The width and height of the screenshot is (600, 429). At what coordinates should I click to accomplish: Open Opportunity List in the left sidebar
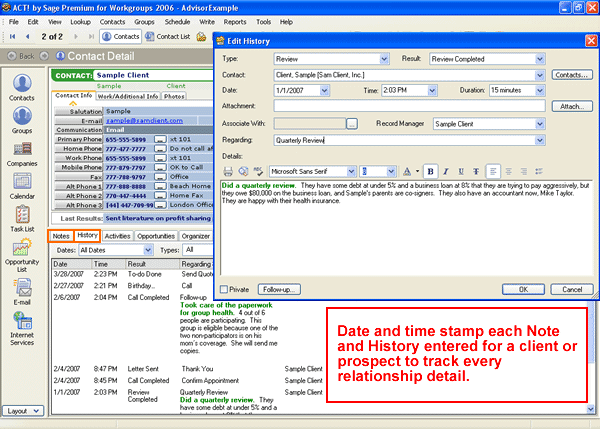(x=22, y=255)
